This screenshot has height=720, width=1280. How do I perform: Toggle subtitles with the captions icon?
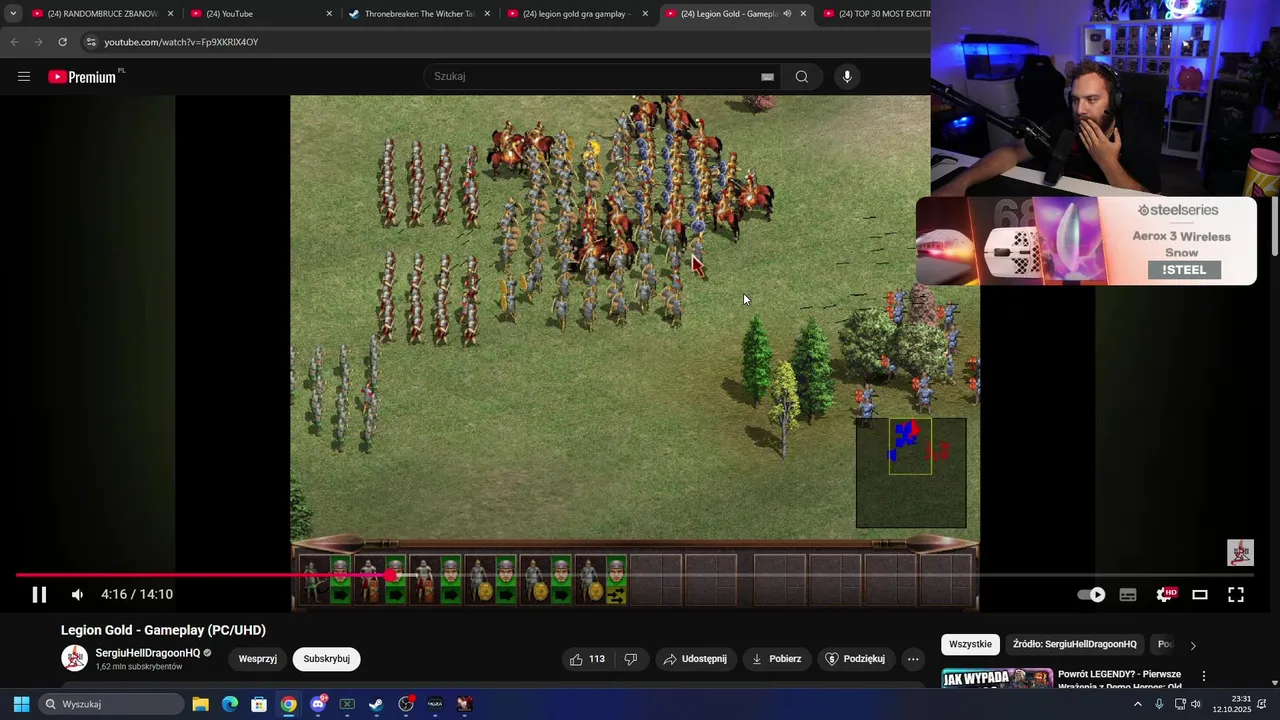click(x=1128, y=595)
